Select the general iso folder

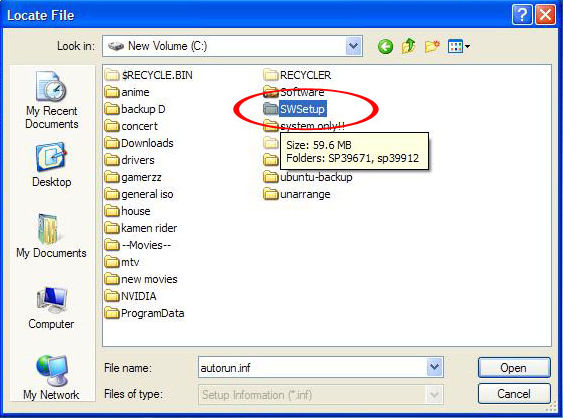[x=139, y=194]
